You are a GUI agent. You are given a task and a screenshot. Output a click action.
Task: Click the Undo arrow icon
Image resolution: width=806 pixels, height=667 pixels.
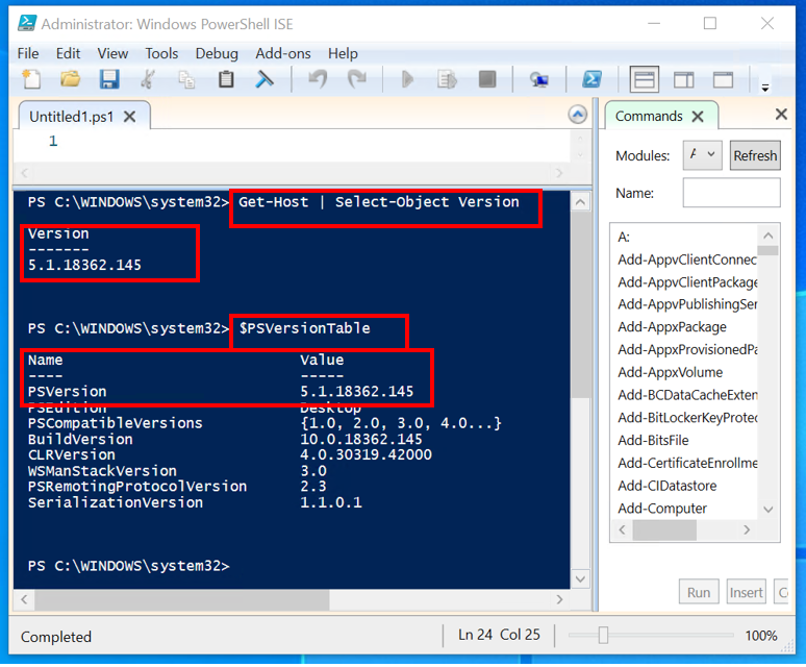(318, 80)
